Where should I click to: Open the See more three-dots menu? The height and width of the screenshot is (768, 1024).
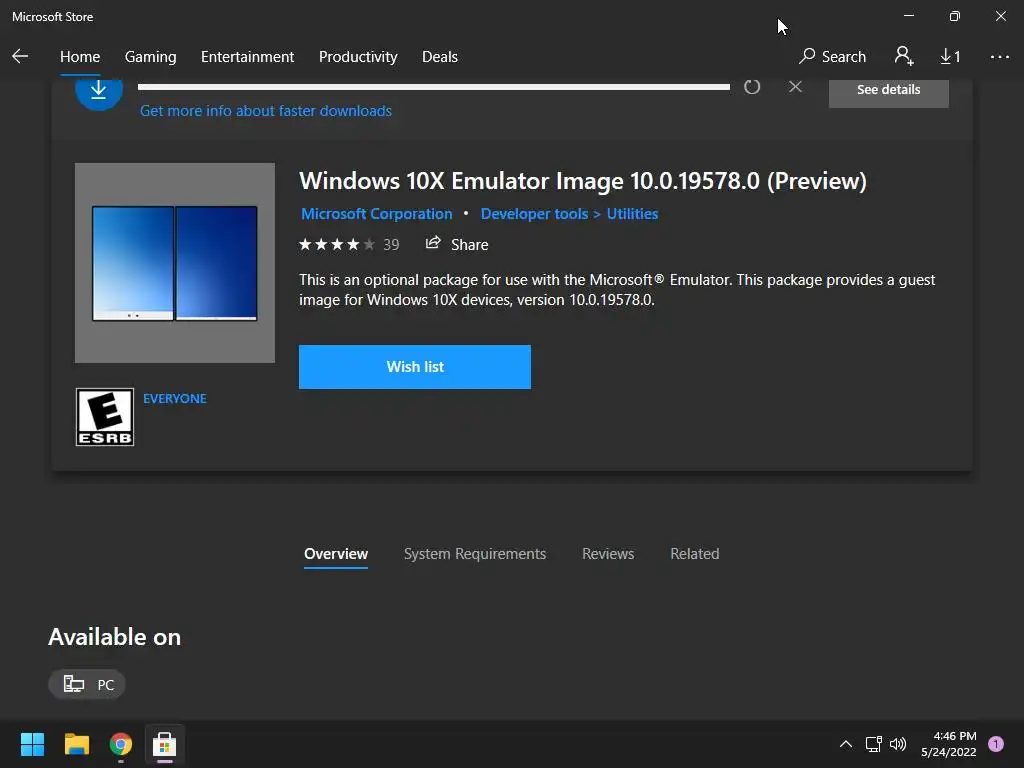coord(1000,57)
